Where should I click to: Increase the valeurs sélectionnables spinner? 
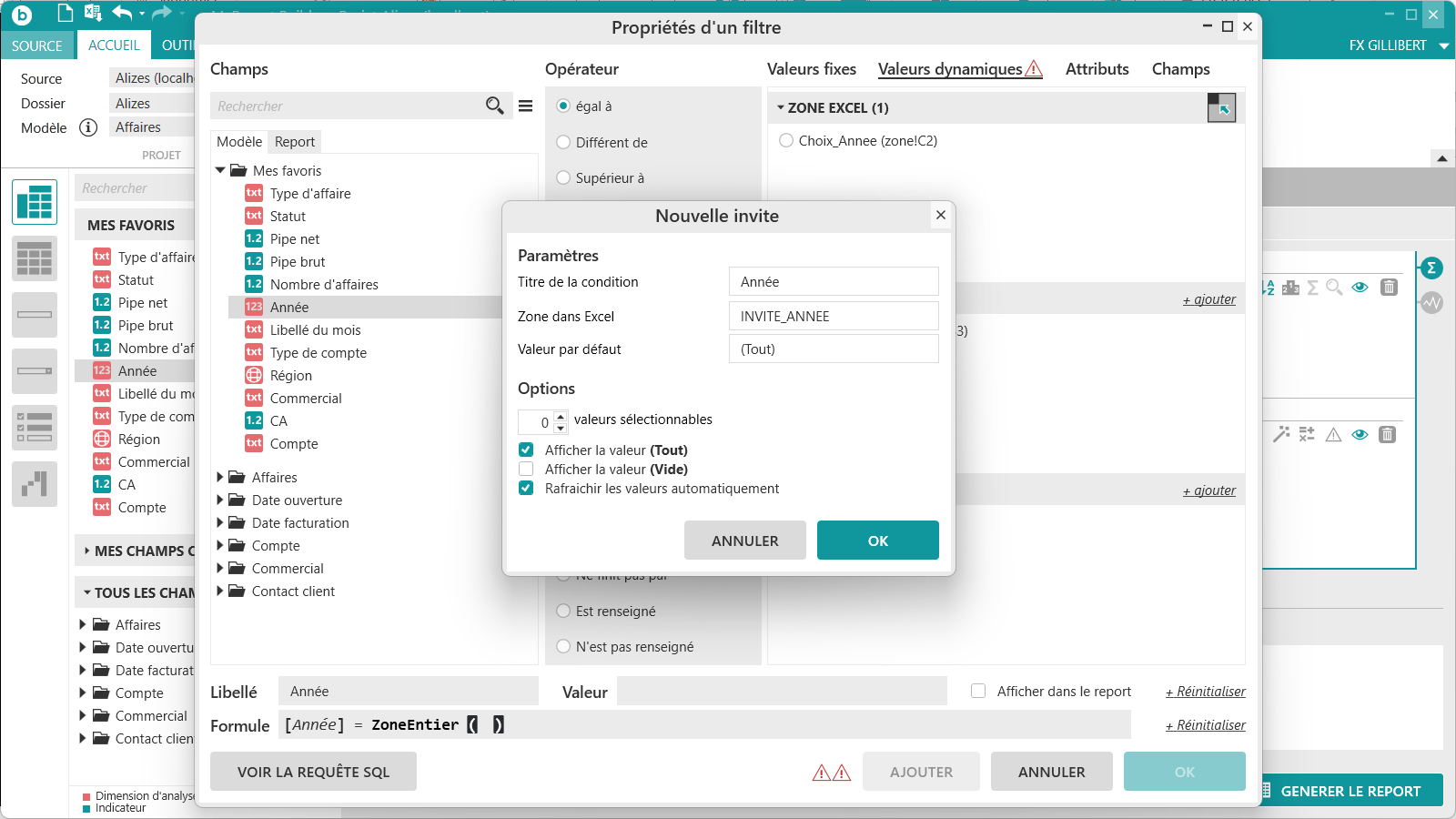[x=561, y=417]
